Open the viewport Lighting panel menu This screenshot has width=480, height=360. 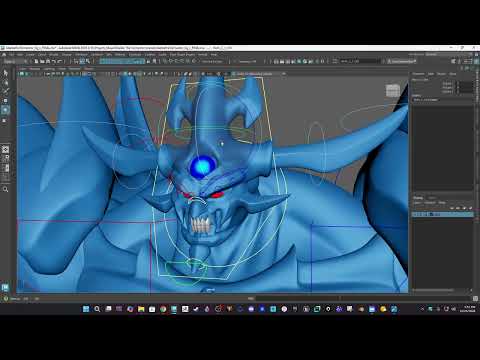pos(49,69)
